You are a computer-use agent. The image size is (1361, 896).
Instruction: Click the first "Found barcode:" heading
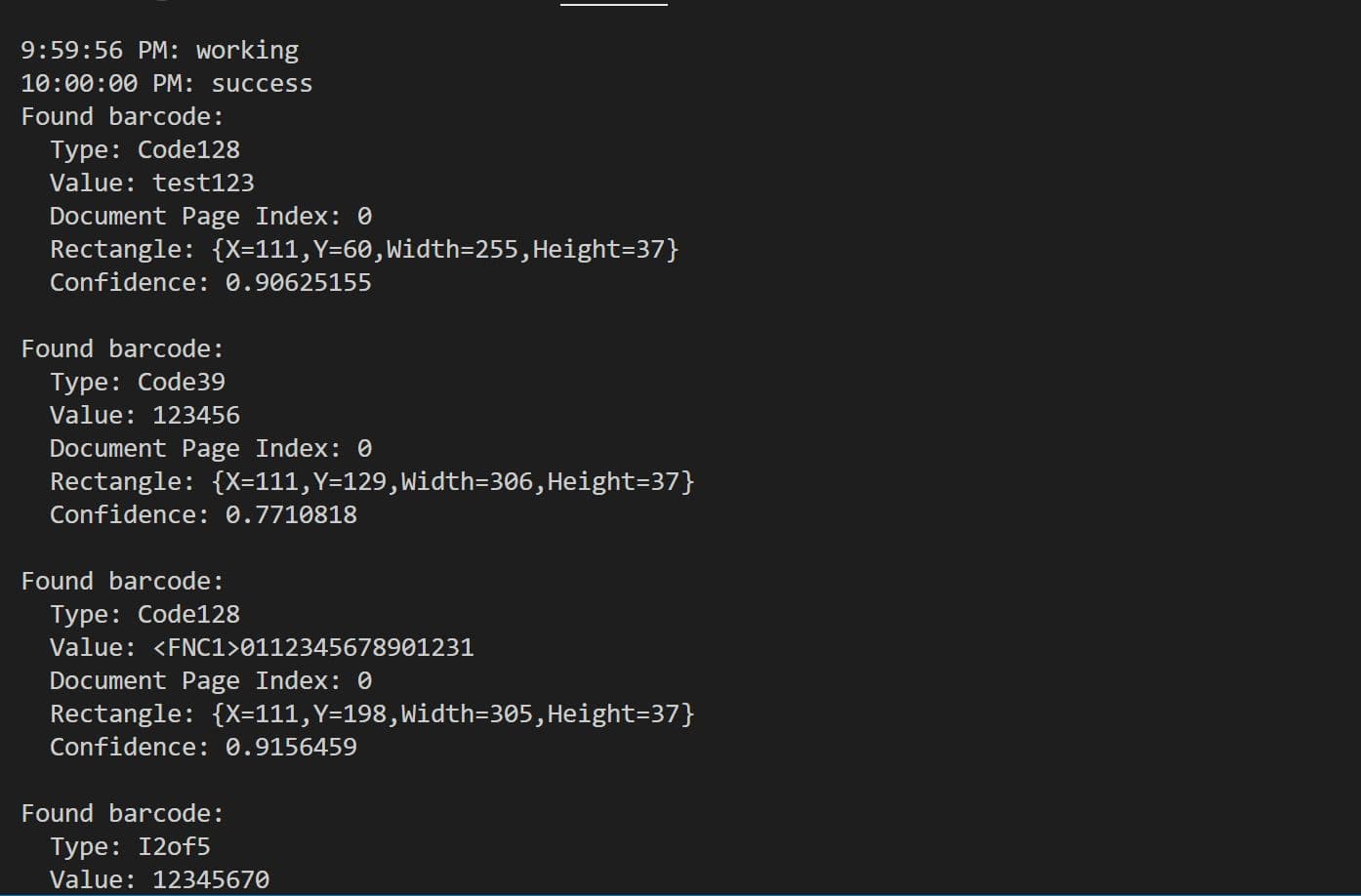point(122,116)
